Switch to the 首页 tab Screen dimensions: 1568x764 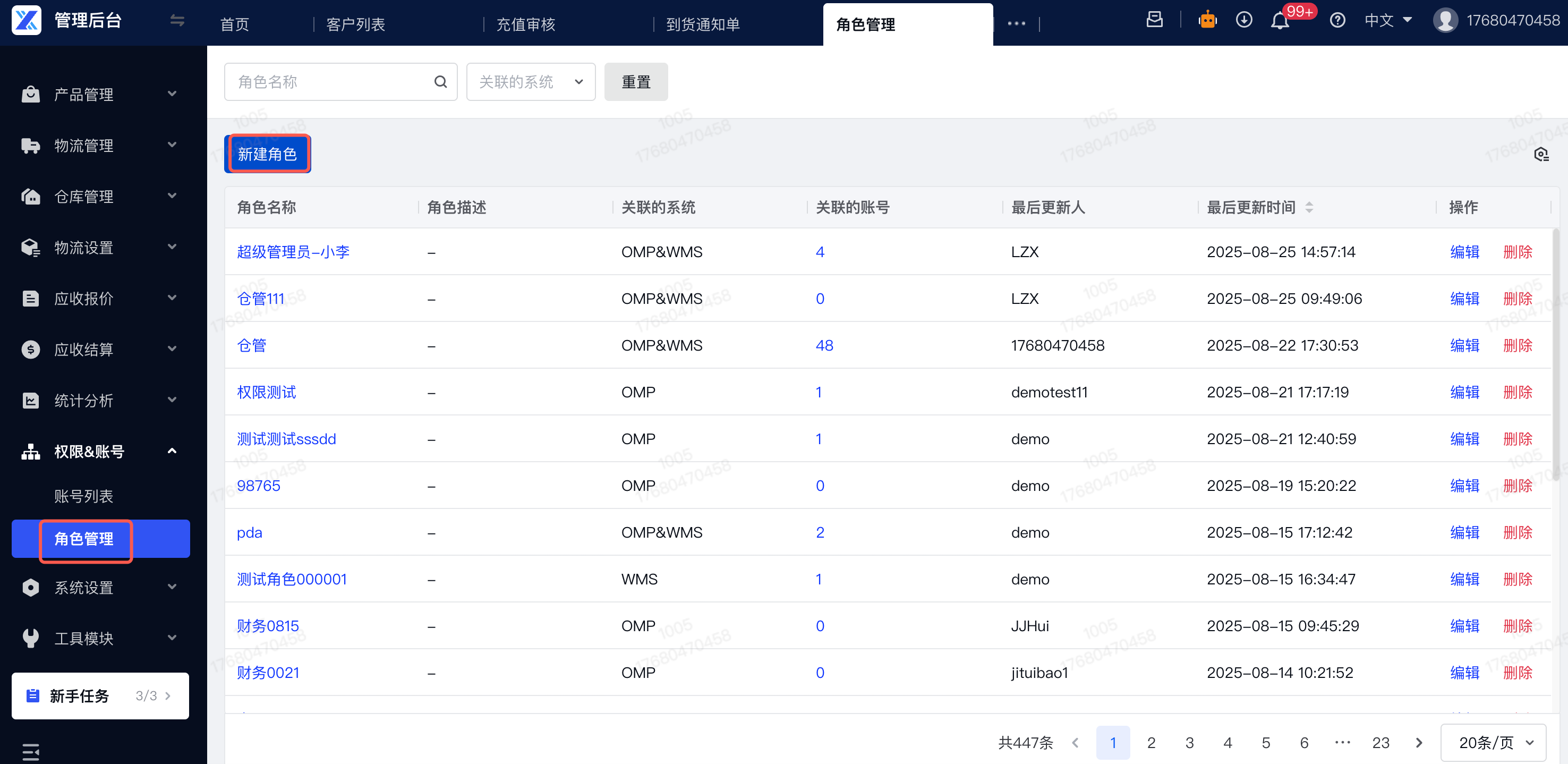coord(234,24)
